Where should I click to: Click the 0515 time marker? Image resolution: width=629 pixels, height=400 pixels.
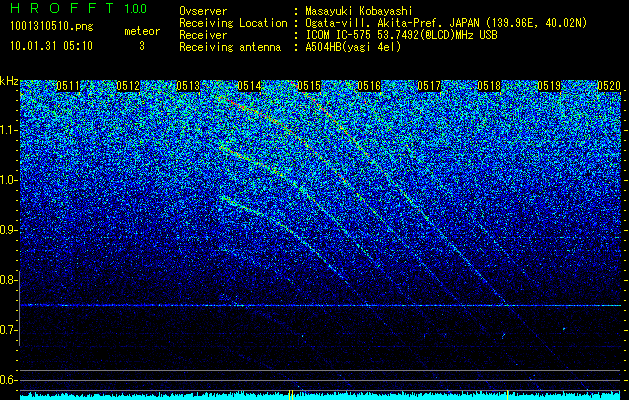coord(309,86)
